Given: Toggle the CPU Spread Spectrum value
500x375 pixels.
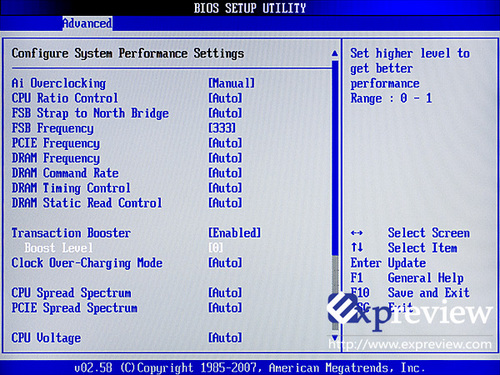Looking at the screenshot, I should pos(225,293).
